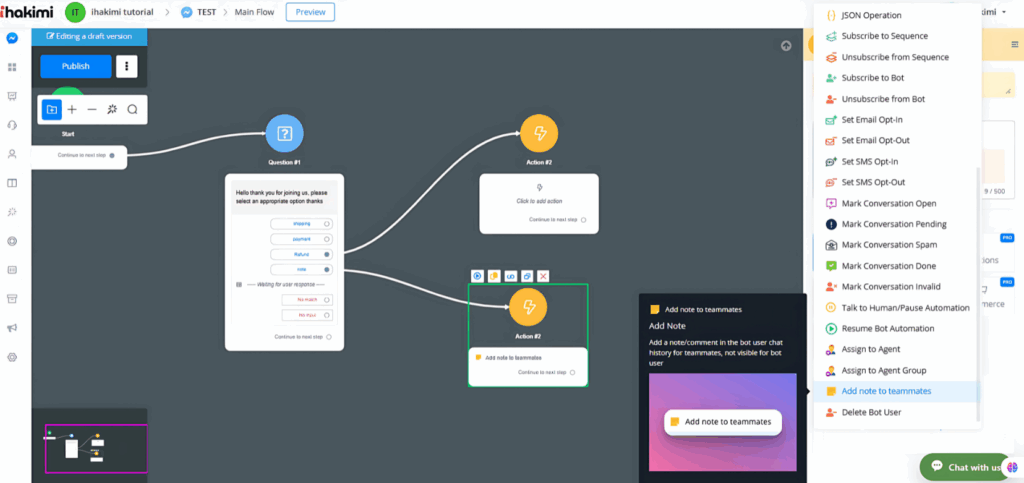1024x483 pixels.
Task: Click the Preview button
Action: (310, 12)
